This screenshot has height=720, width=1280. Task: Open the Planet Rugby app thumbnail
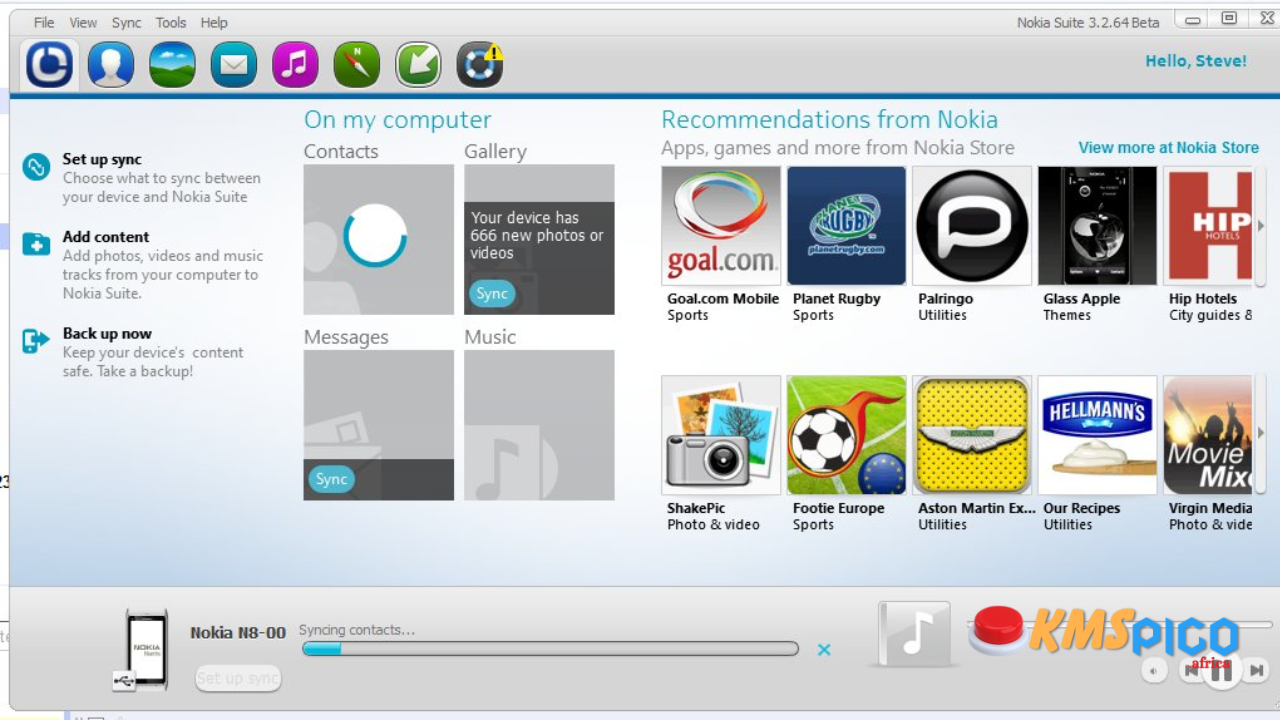(846, 226)
